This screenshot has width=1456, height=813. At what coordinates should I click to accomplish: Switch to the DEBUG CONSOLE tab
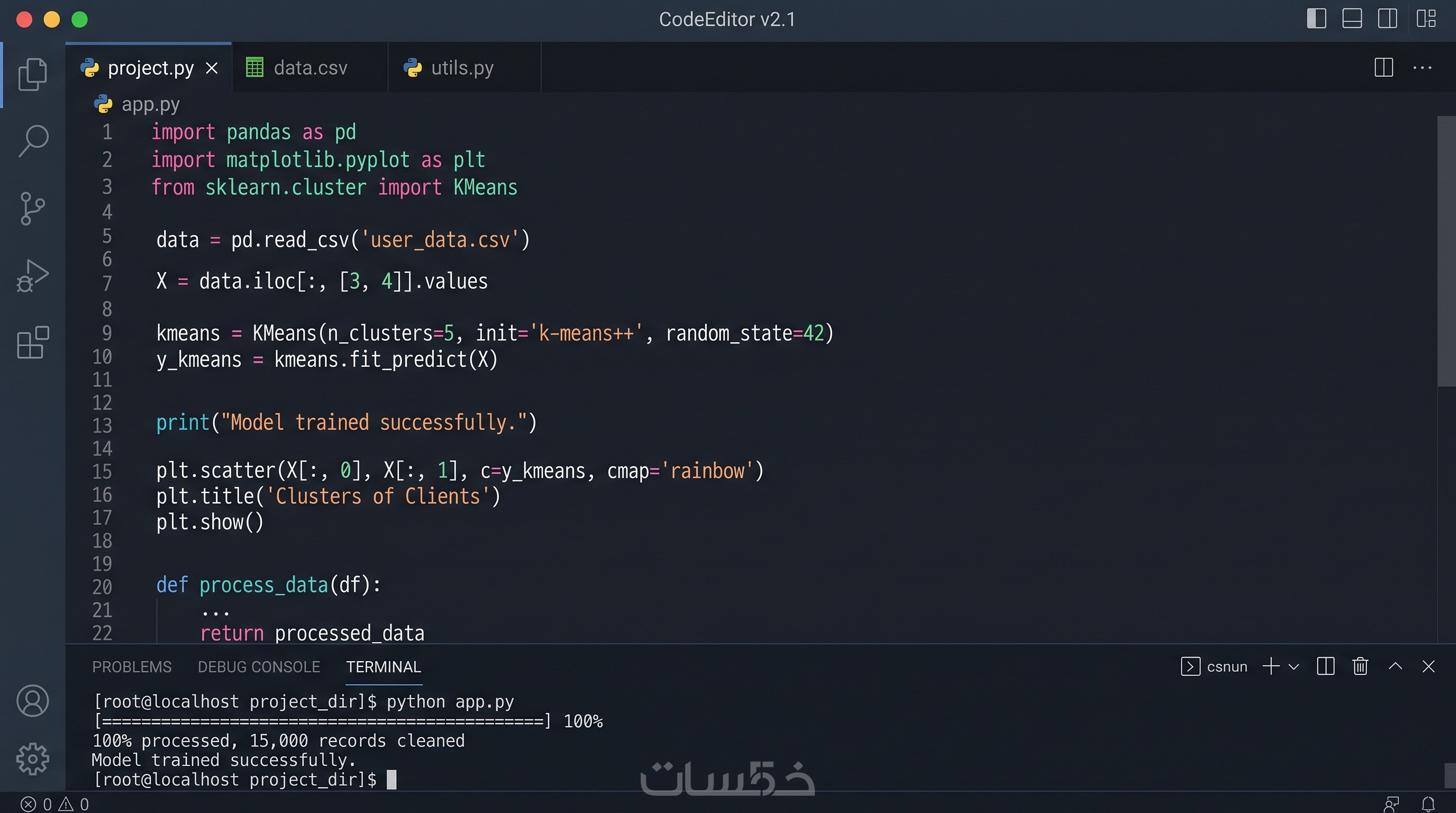pos(259,666)
